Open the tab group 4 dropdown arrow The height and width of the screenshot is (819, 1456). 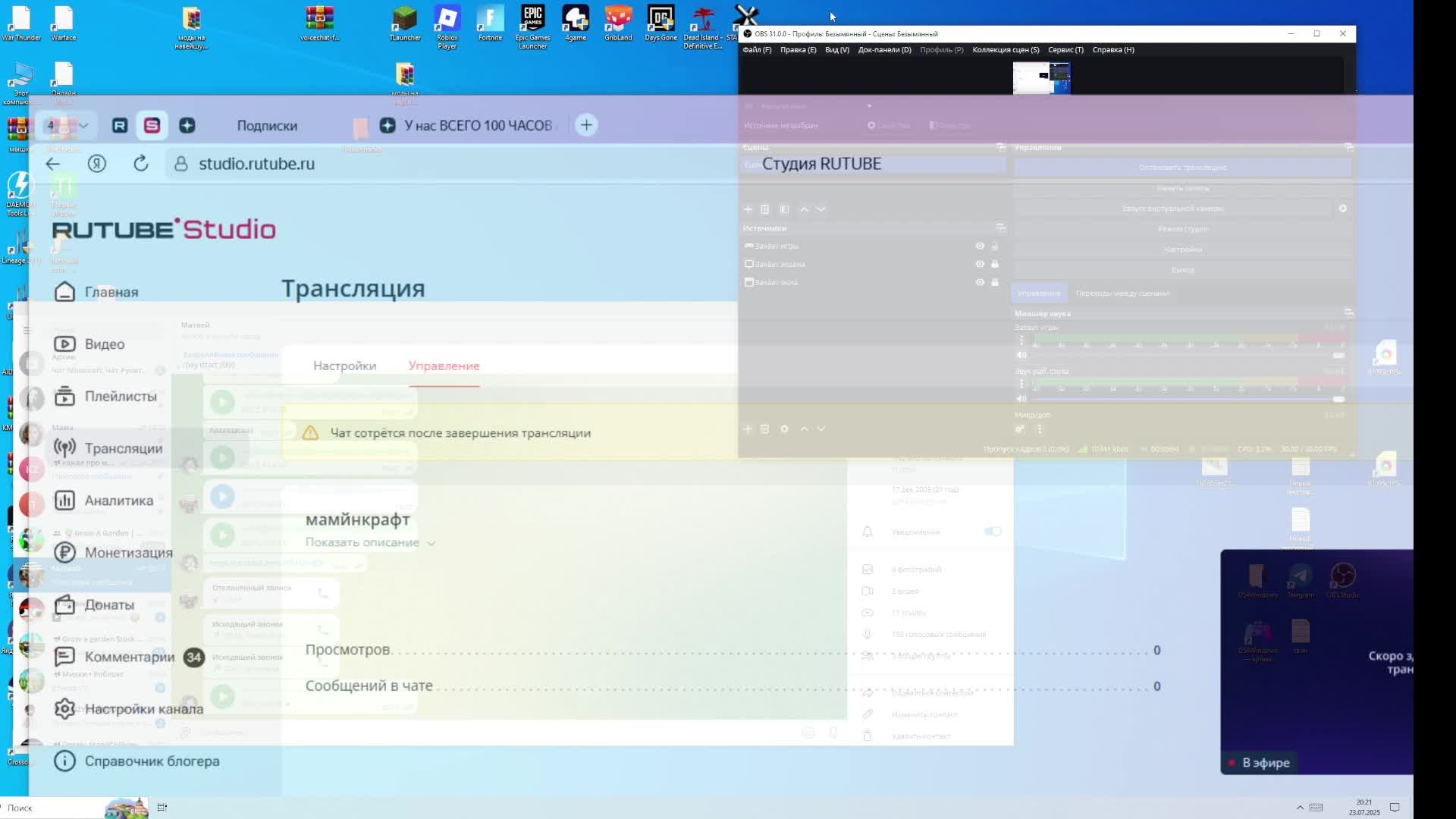click(x=83, y=126)
